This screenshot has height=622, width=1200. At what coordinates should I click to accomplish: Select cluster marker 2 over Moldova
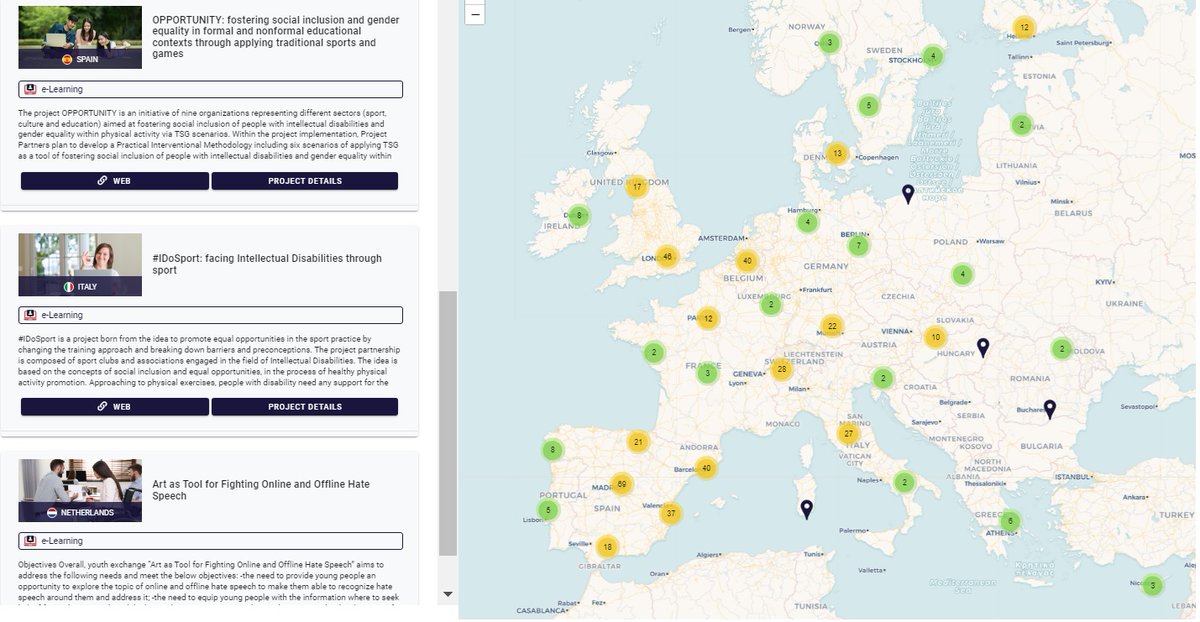pos(1061,349)
